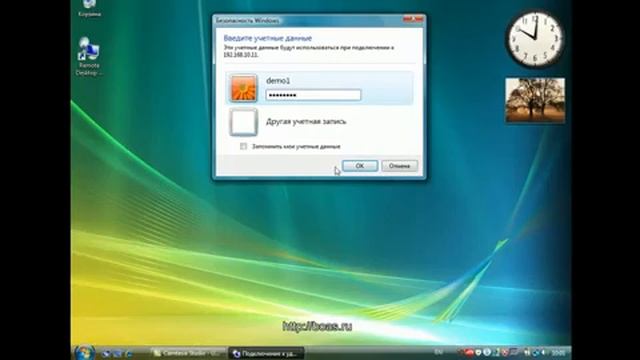
Task: Tick Запомнить мои учетные данные checkbox
Action: 243,146
